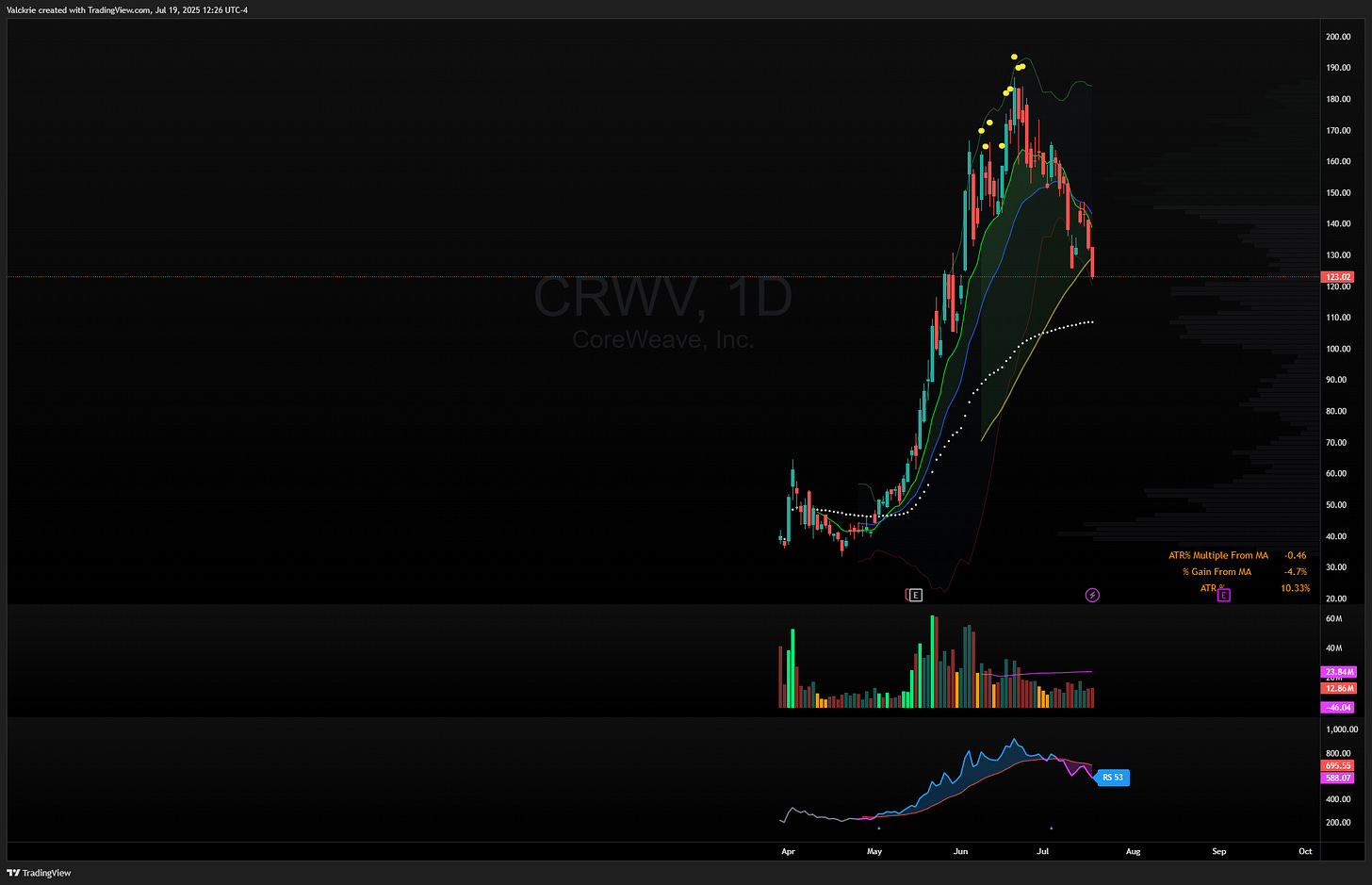Click the 150.00 price axis label
Screen dimensions: 1372x885
pyautogui.click(x=1338, y=192)
